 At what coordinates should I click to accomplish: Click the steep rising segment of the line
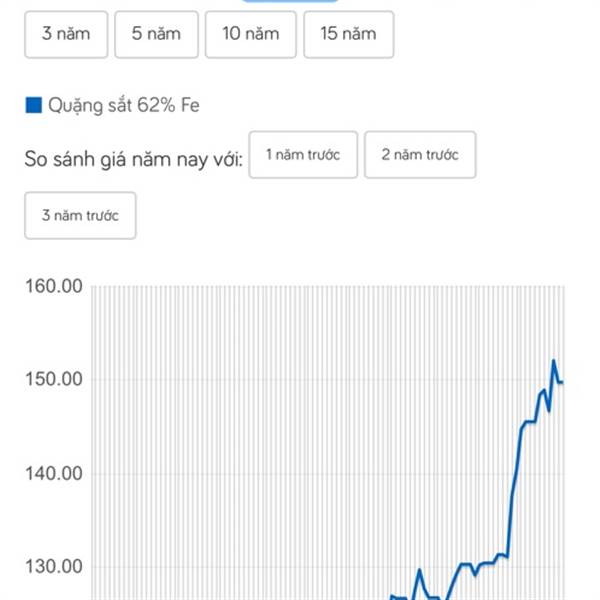coord(513,494)
